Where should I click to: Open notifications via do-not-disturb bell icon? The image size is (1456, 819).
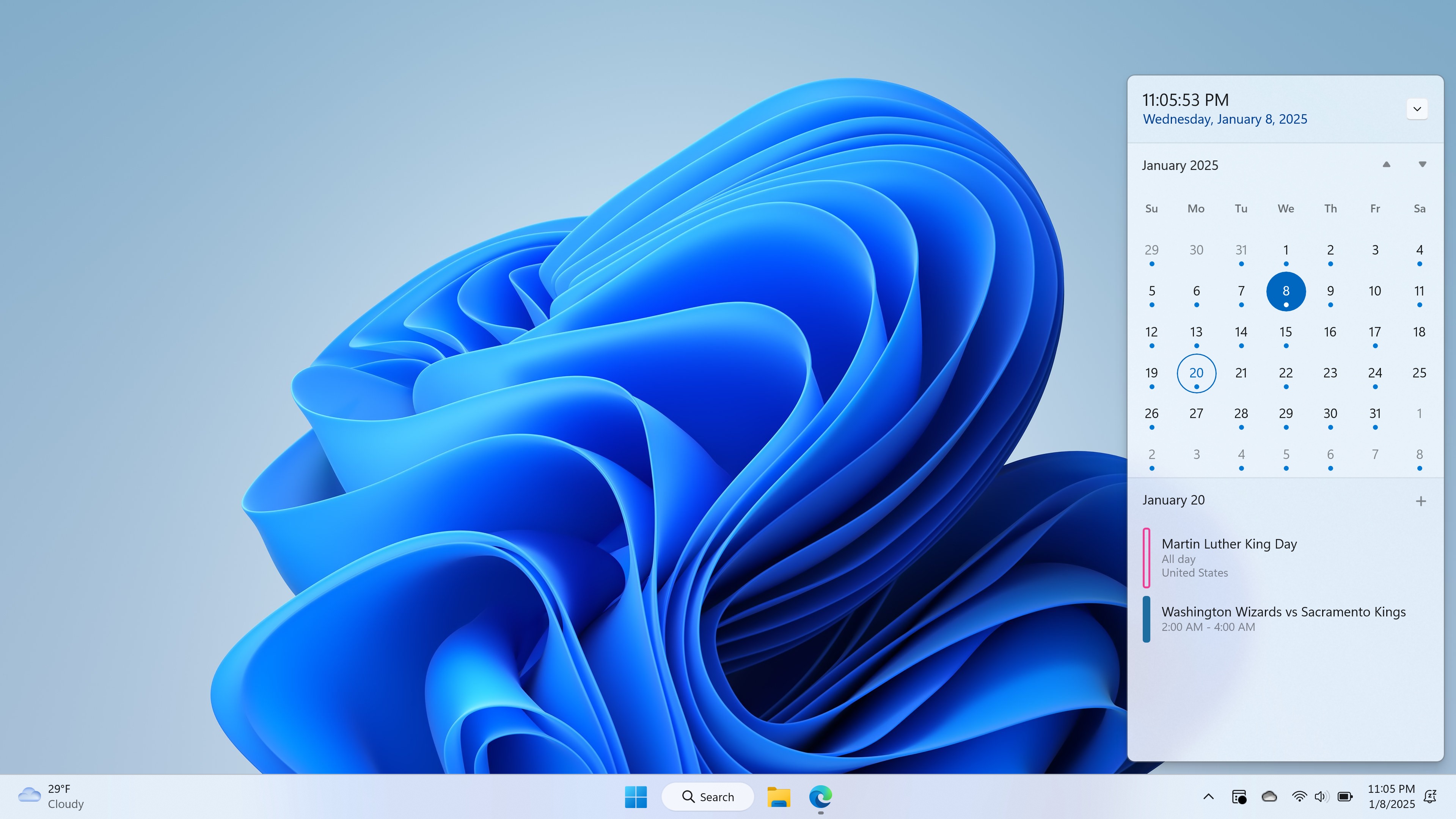click(x=1431, y=797)
